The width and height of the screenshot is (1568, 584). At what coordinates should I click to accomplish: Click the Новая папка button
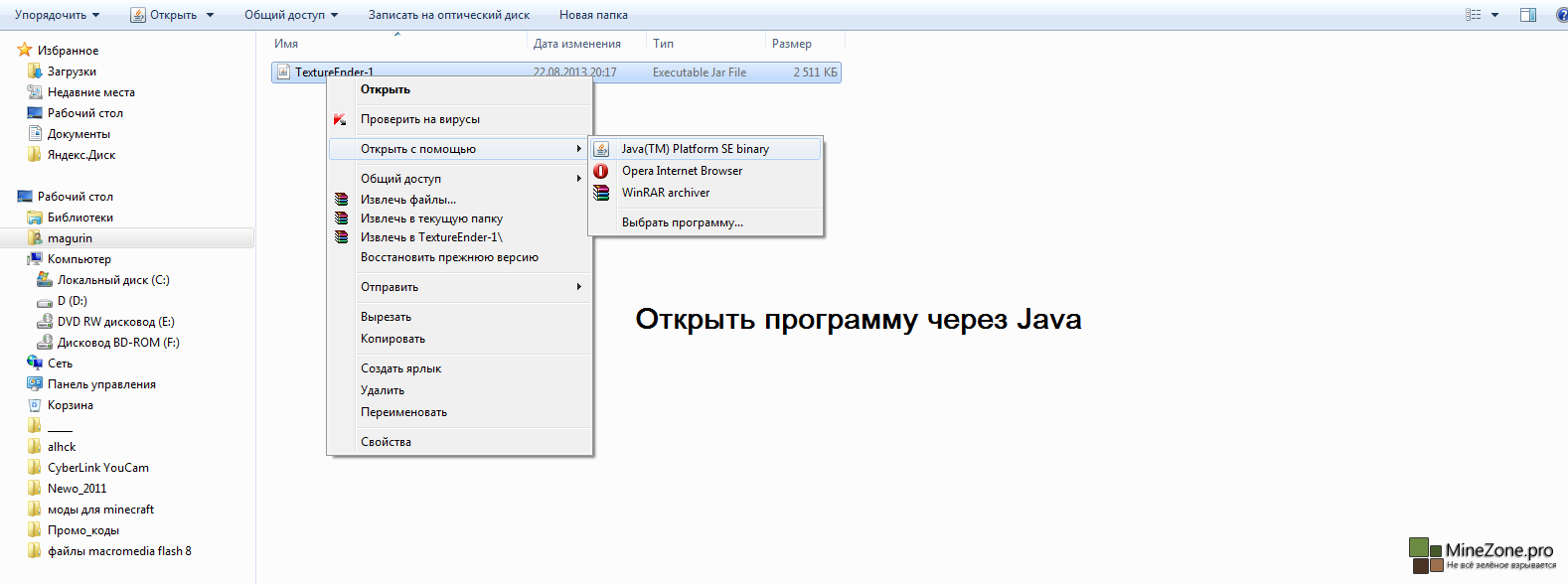tap(593, 15)
